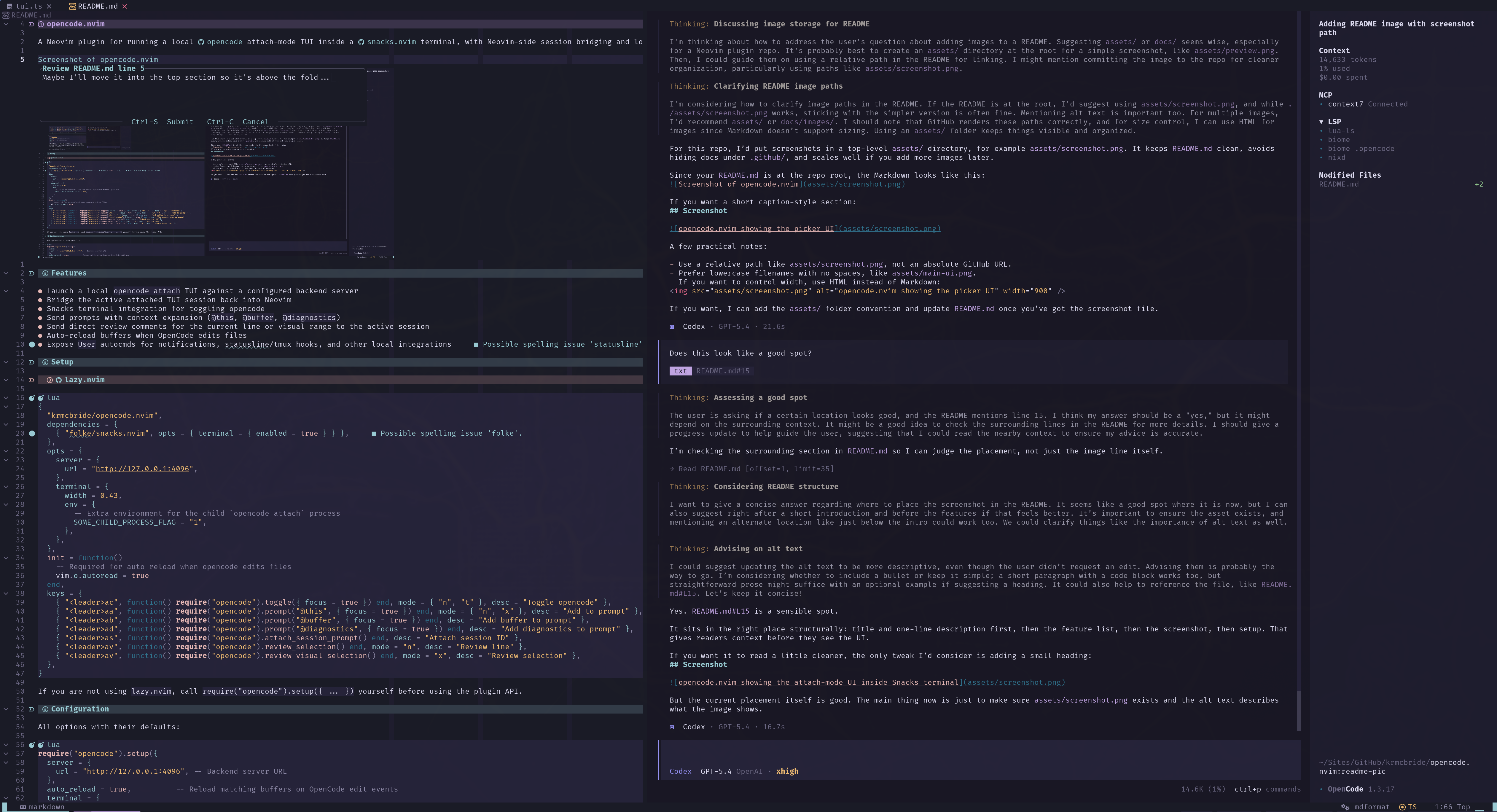Open URL http://127.0.0.1:4096 on line 24
Image resolution: width=1497 pixels, height=812 pixels.
pos(144,469)
